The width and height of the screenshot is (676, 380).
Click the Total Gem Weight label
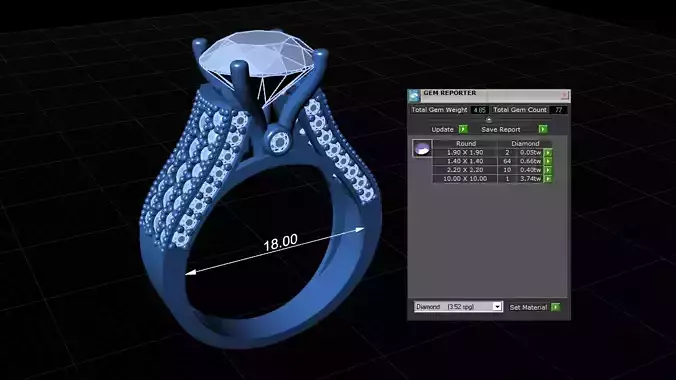(x=439, y=110)
